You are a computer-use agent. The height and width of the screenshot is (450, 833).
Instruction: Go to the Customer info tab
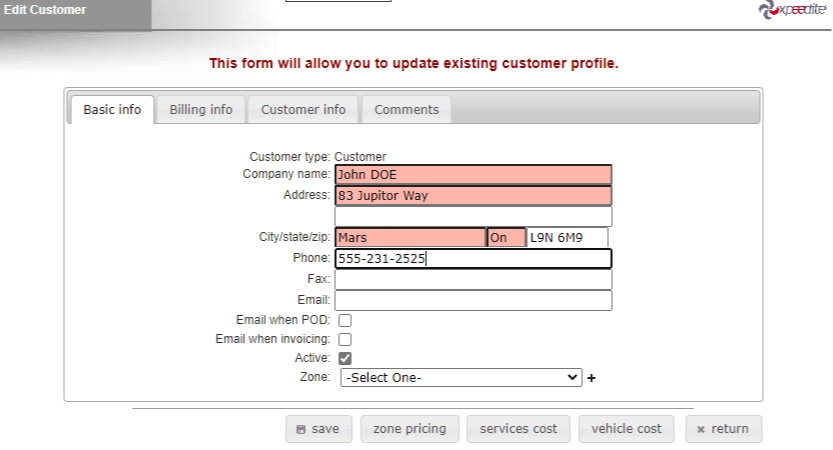tap(303, 110)
